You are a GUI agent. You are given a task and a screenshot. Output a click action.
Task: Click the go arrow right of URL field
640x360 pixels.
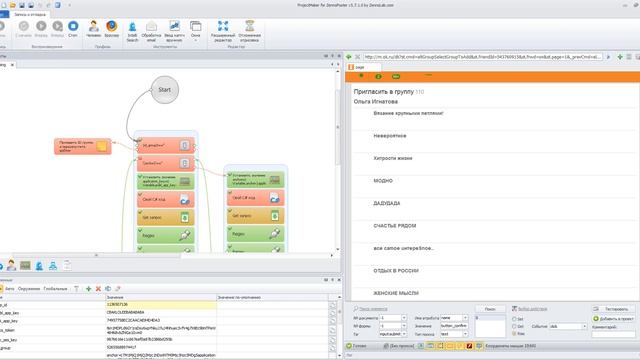(x=609, y=57)
